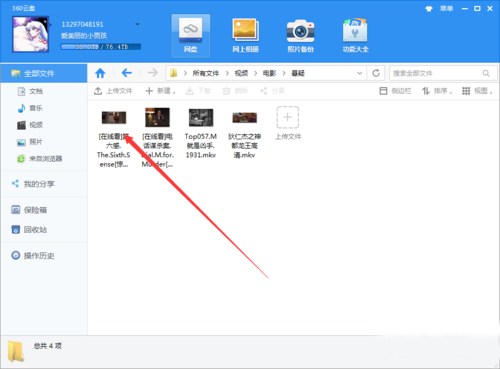Viewport: 500px width, 369px height.
Task: Click the 删除 delete button
Action: (235, 91)
